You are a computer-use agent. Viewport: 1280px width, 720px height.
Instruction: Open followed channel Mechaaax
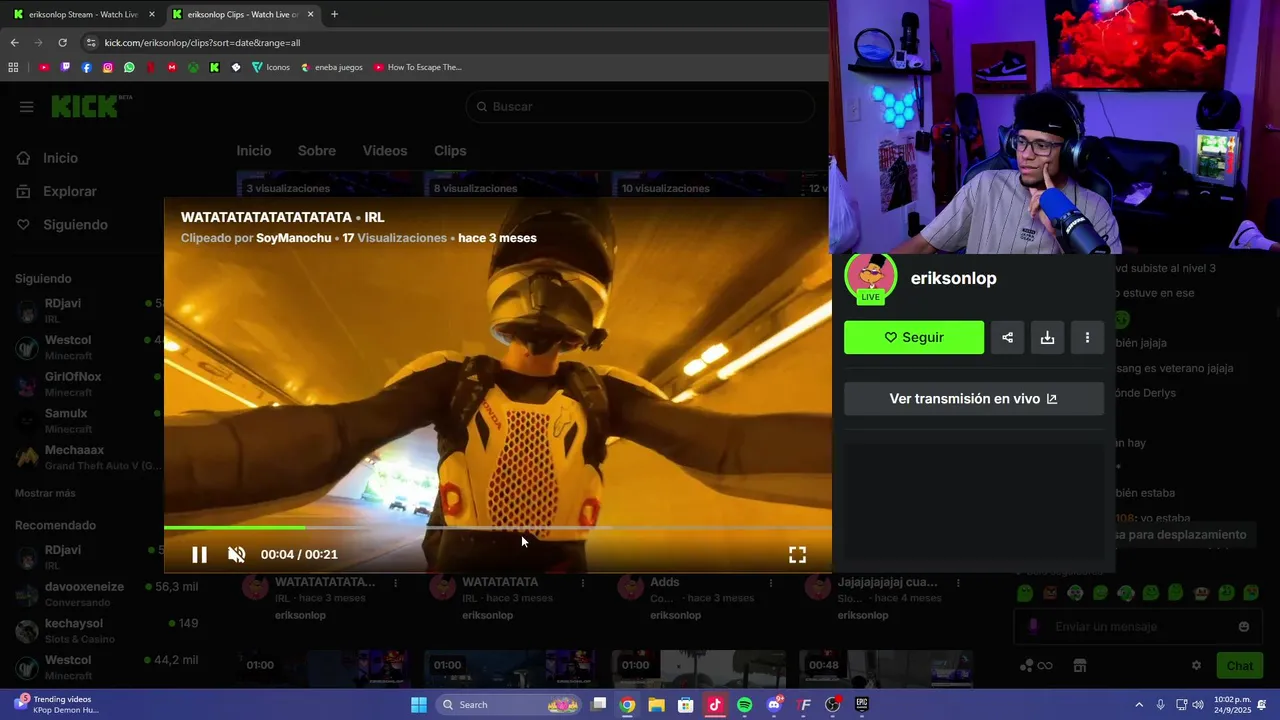tap(88, 457)
